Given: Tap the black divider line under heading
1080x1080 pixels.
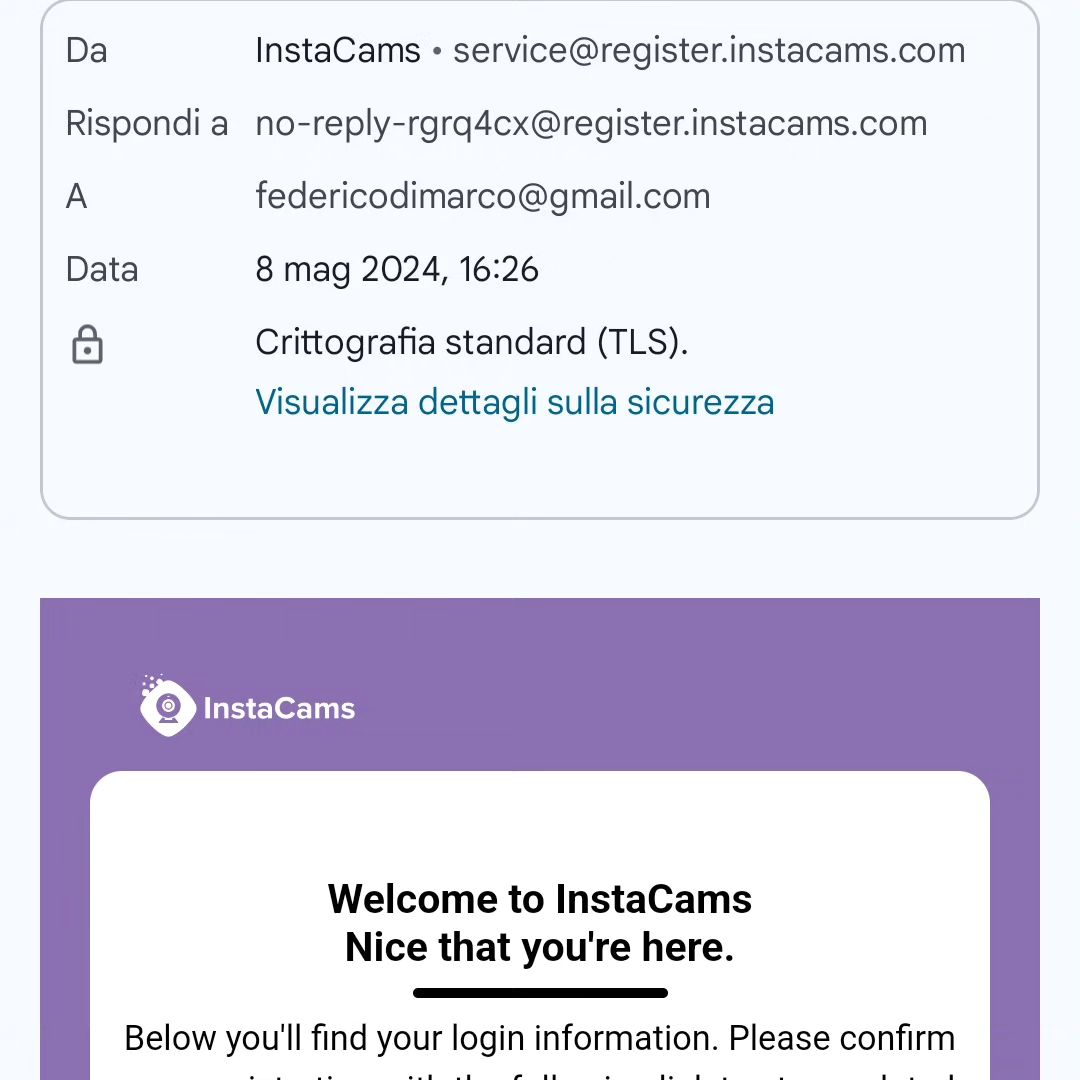Looking at the screenshot, I should point(540,993).
